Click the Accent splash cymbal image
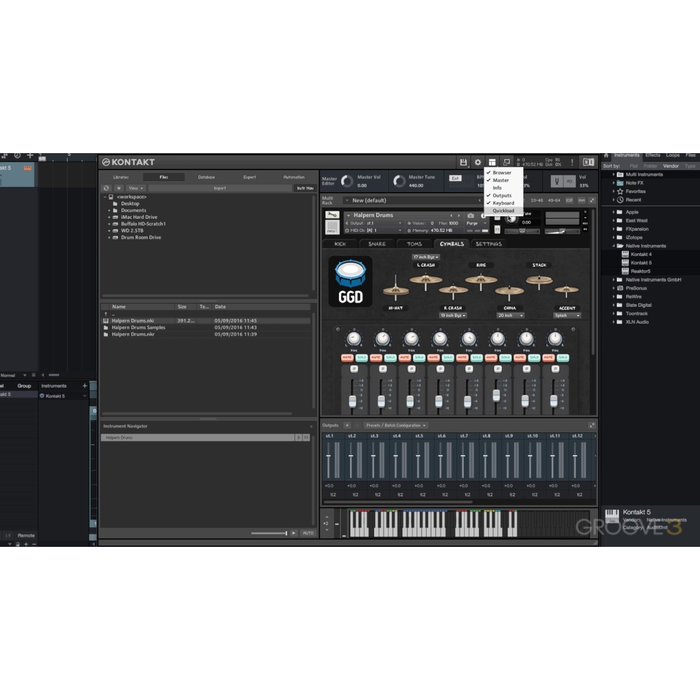700x700 pixels. (x=567, y=291)
